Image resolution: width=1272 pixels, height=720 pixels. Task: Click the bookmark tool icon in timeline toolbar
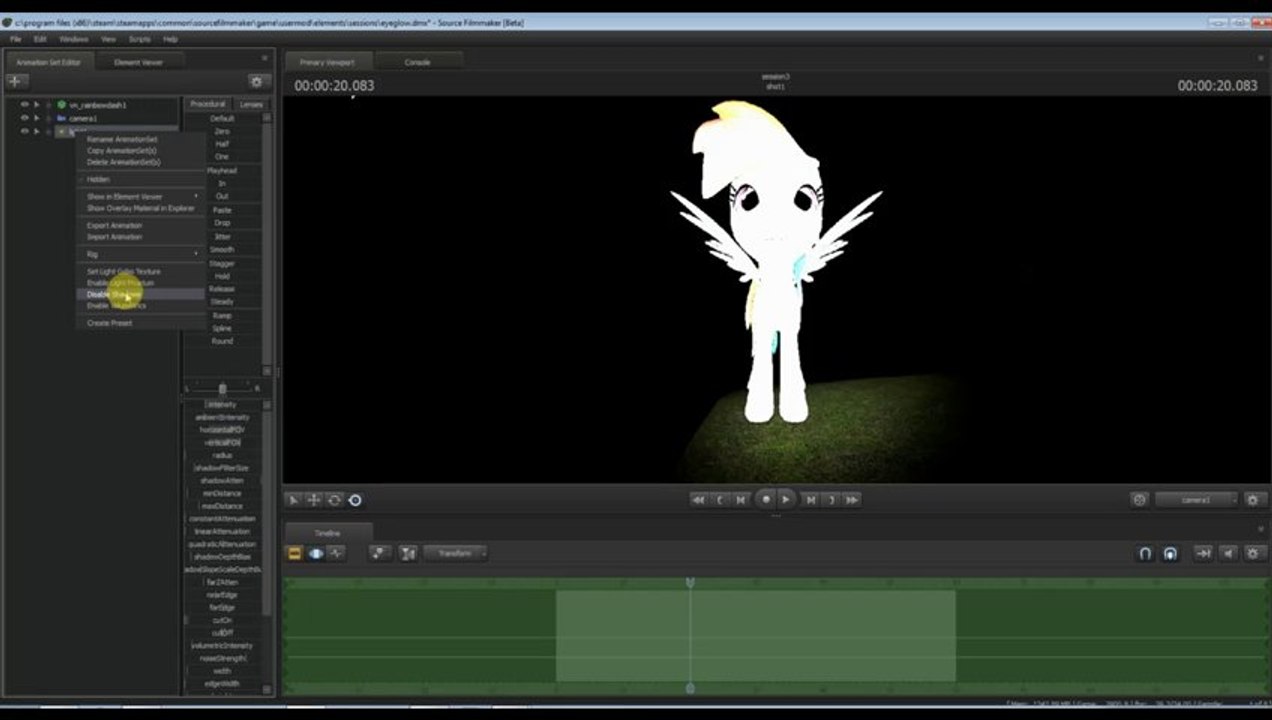click(x=379, y=553)
